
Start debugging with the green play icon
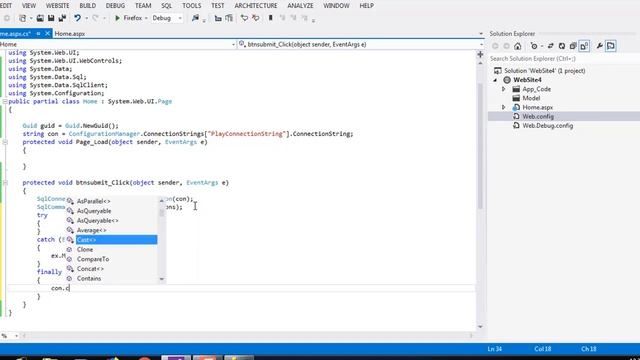[117, 18]
